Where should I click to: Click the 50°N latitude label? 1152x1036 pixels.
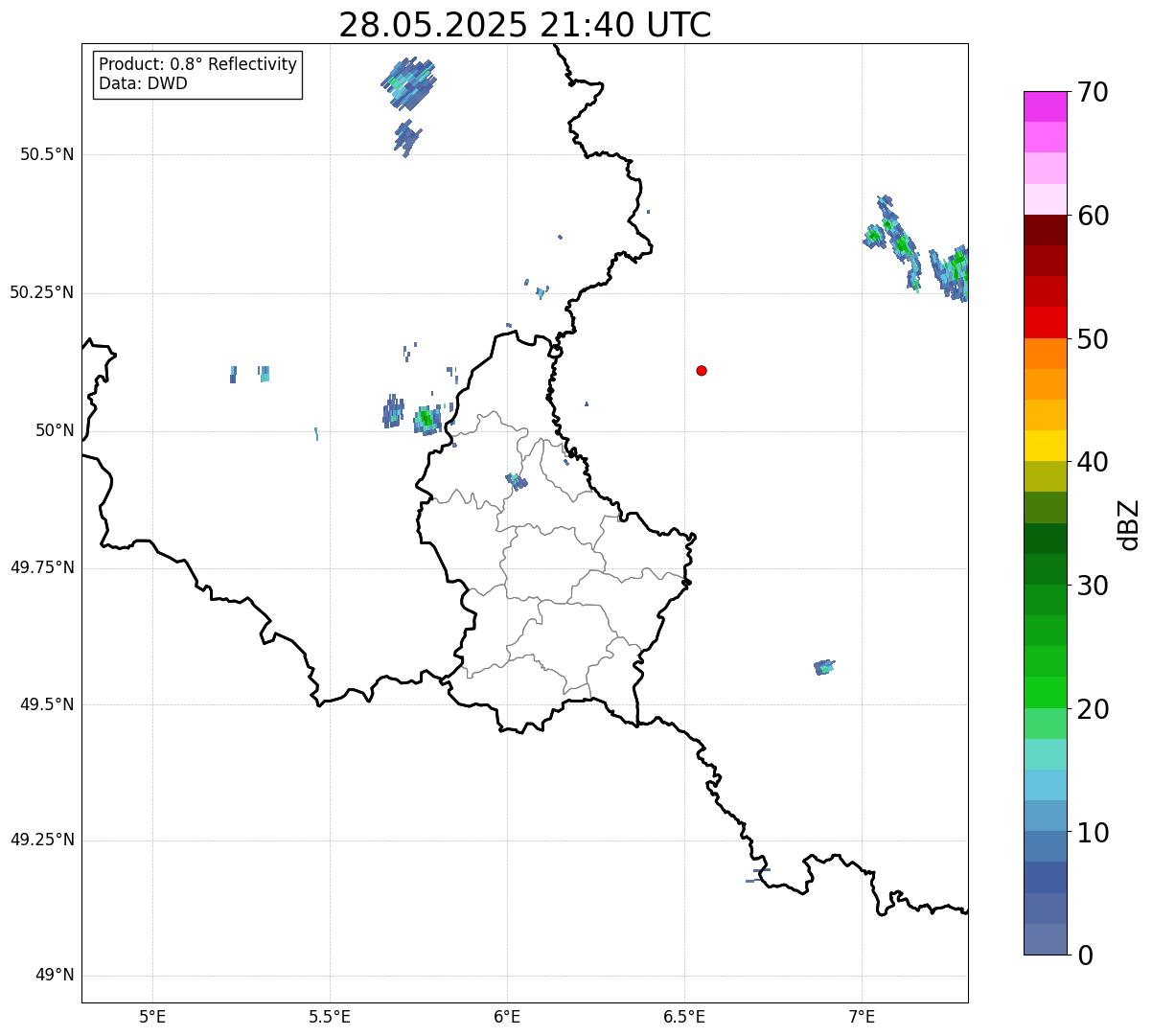55,430
